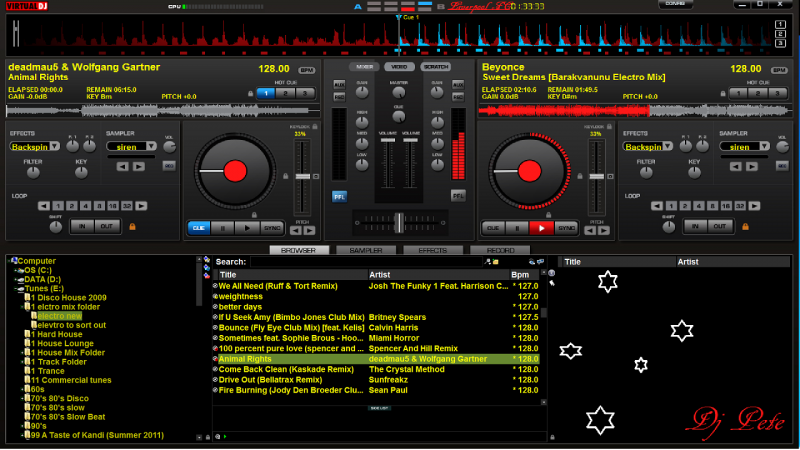Image resolution: width=800 pixels, height=450 pixels.
Task: Click the left deck filter knob
Action: point(33,172)
